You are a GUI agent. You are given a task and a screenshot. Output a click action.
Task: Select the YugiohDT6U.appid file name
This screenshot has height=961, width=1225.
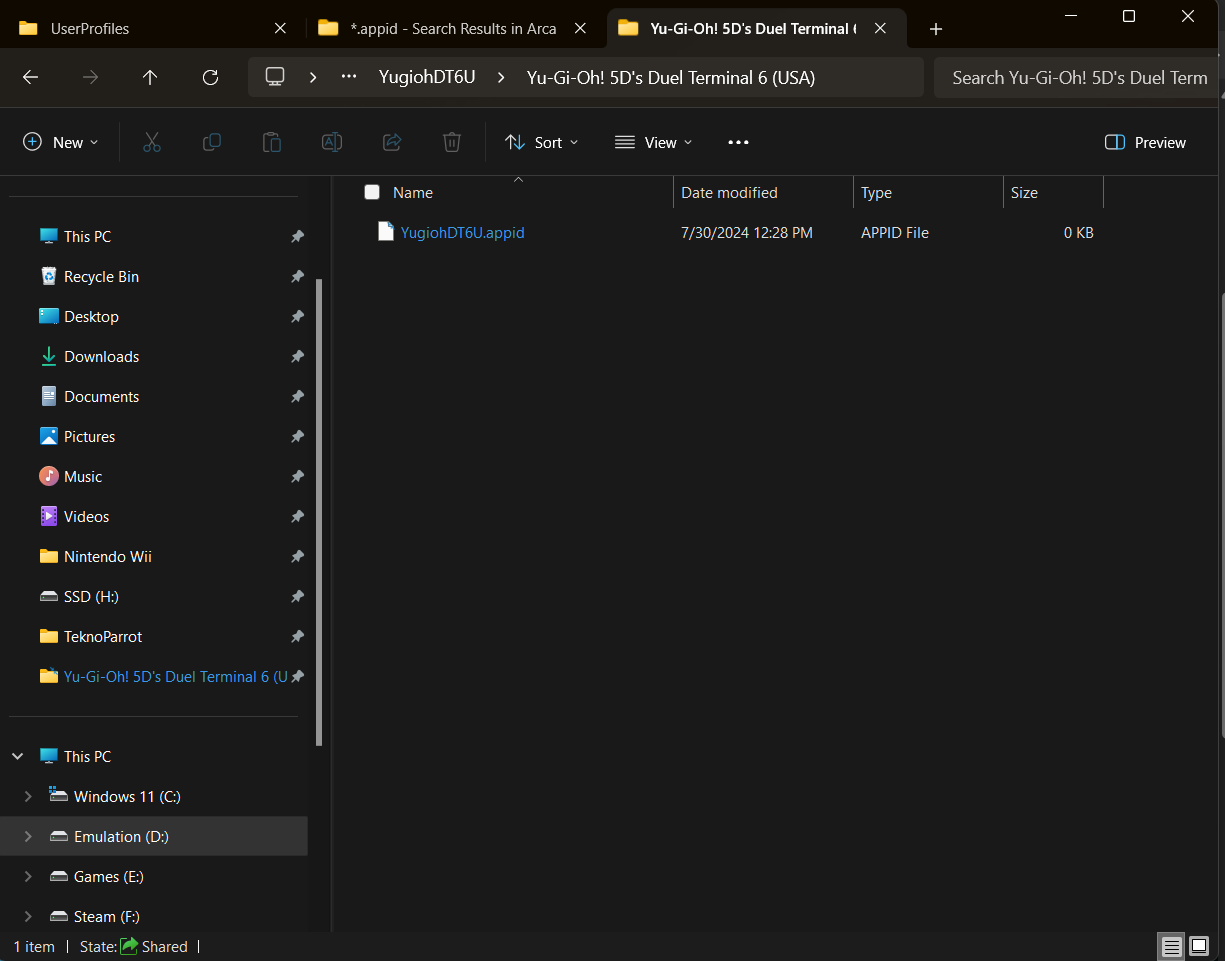[462, 232]
